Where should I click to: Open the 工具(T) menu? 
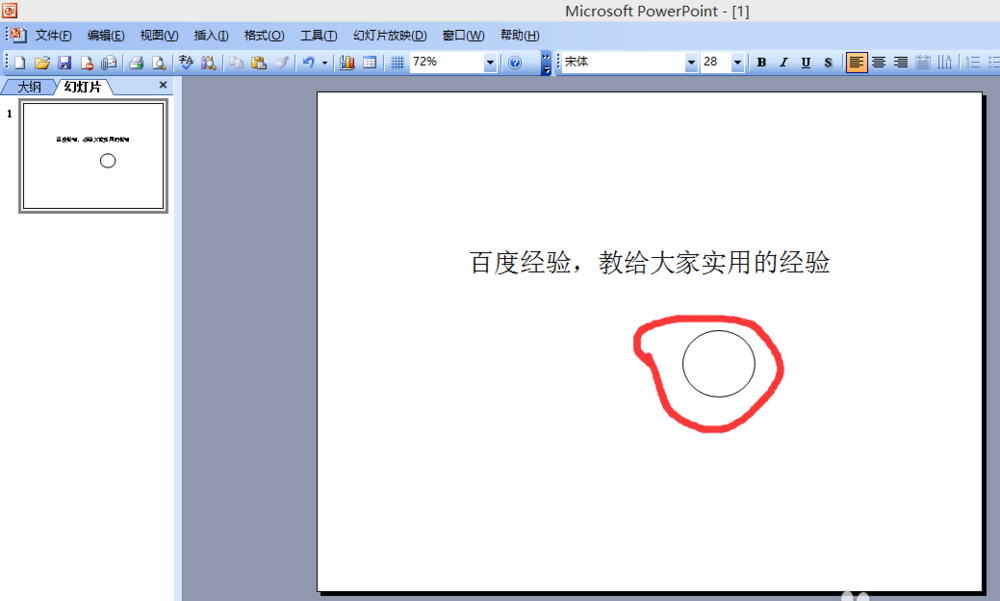click(318, 36)
